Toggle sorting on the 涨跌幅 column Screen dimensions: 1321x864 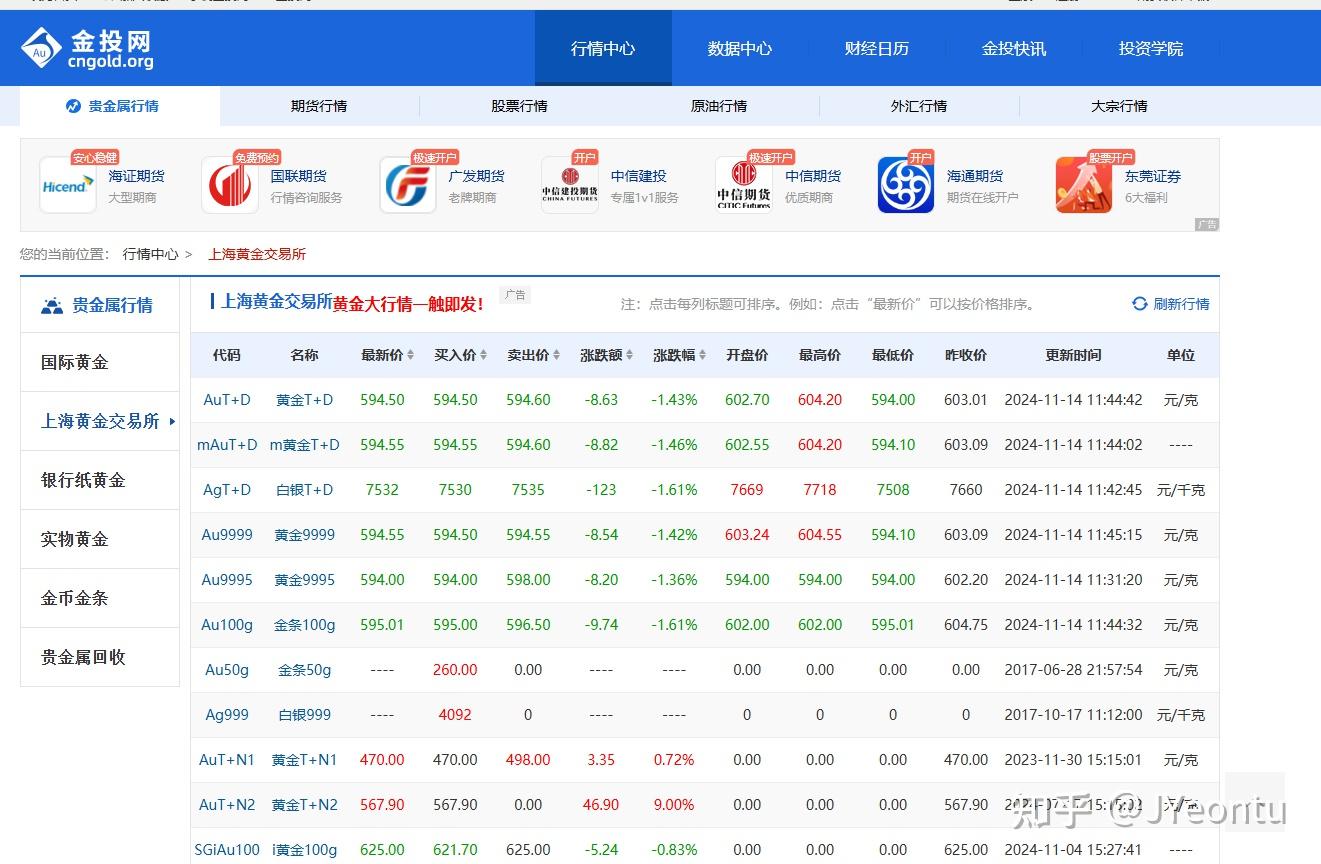703,354
